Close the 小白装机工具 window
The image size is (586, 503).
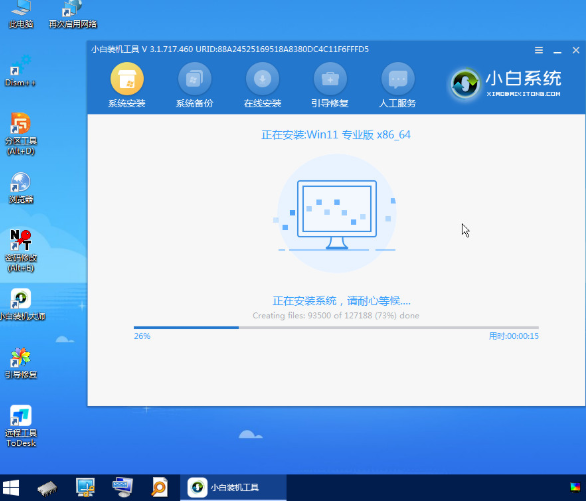(x=576, y=50)
